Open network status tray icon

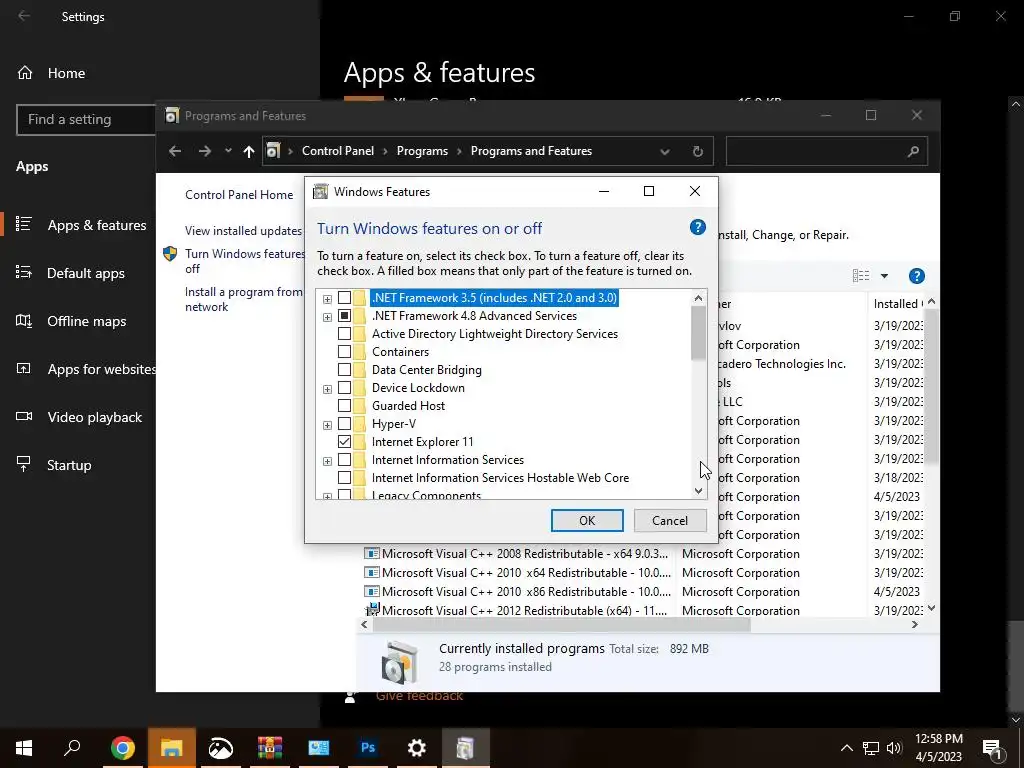click(871, 748)
